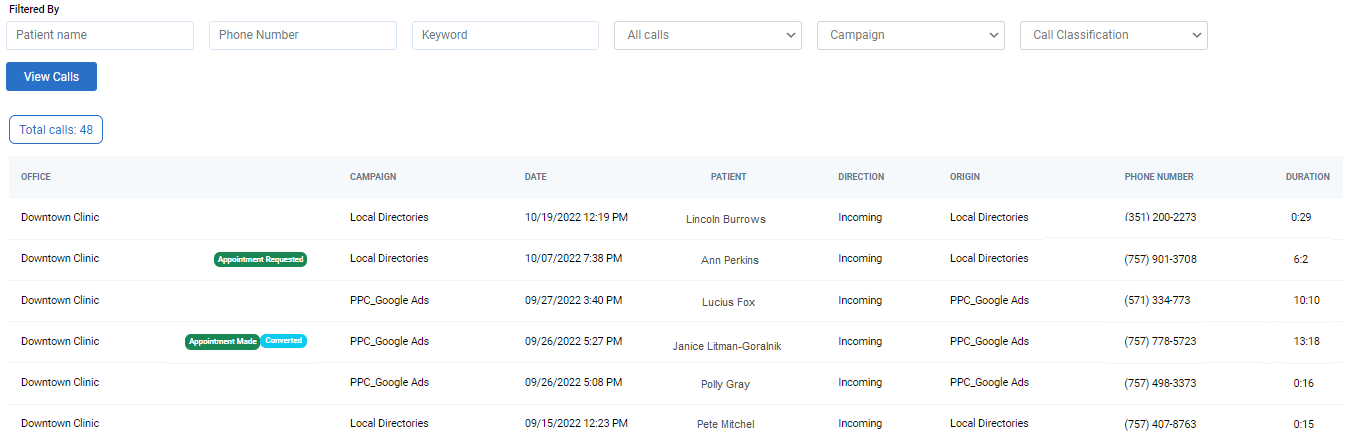This screenshot has height=438, width=1369.
Task: Open patient Janice Litman-Goralnik
Action: (x=726, y=346)
